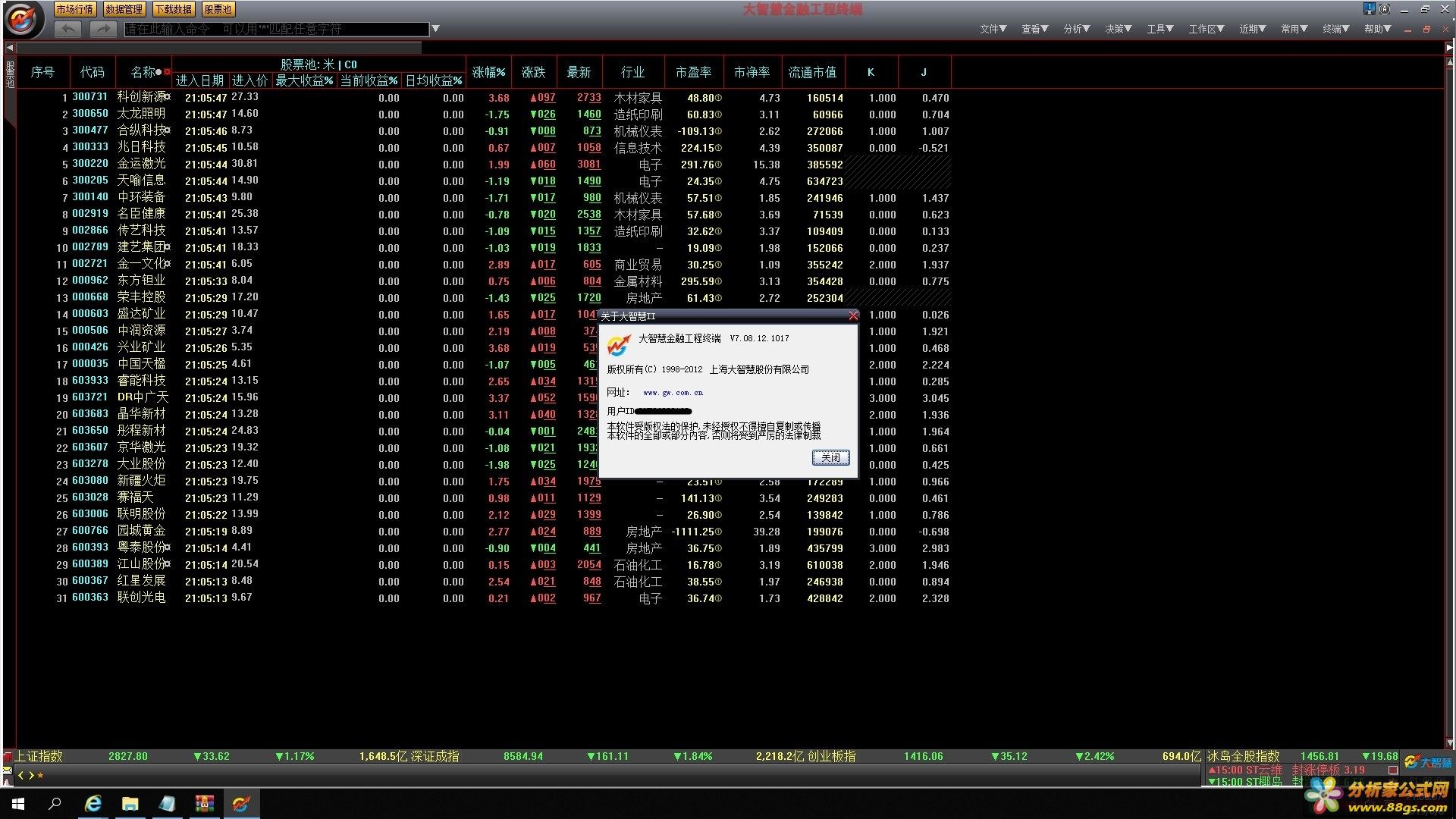The width and height of the screenshot is (1456, 819).
Task: Select stock code 600766 园城黄金
Action: click(483, 531)
